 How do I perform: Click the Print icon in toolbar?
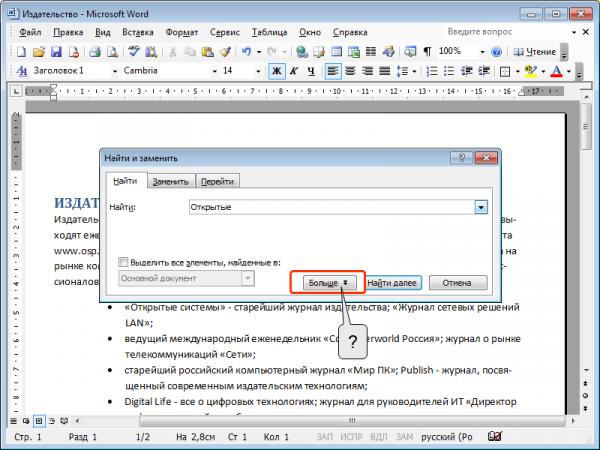coord(95,52)
